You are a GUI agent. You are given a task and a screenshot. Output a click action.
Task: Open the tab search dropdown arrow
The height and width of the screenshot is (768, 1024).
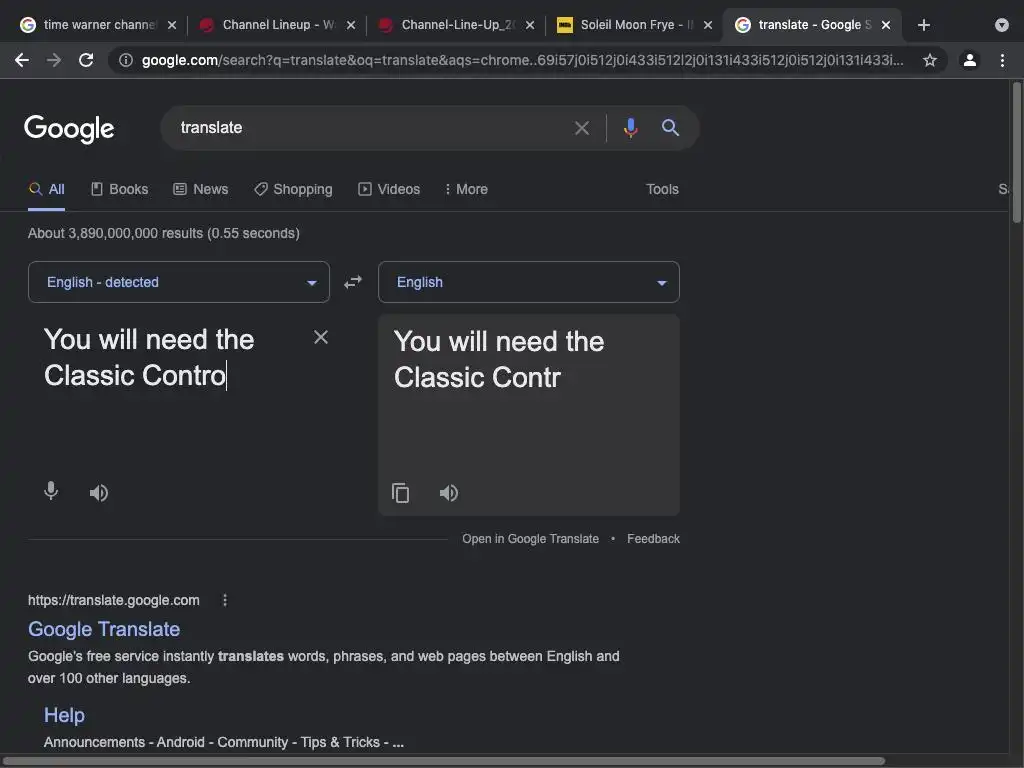pyautogui.click(x=1002, y=25)
